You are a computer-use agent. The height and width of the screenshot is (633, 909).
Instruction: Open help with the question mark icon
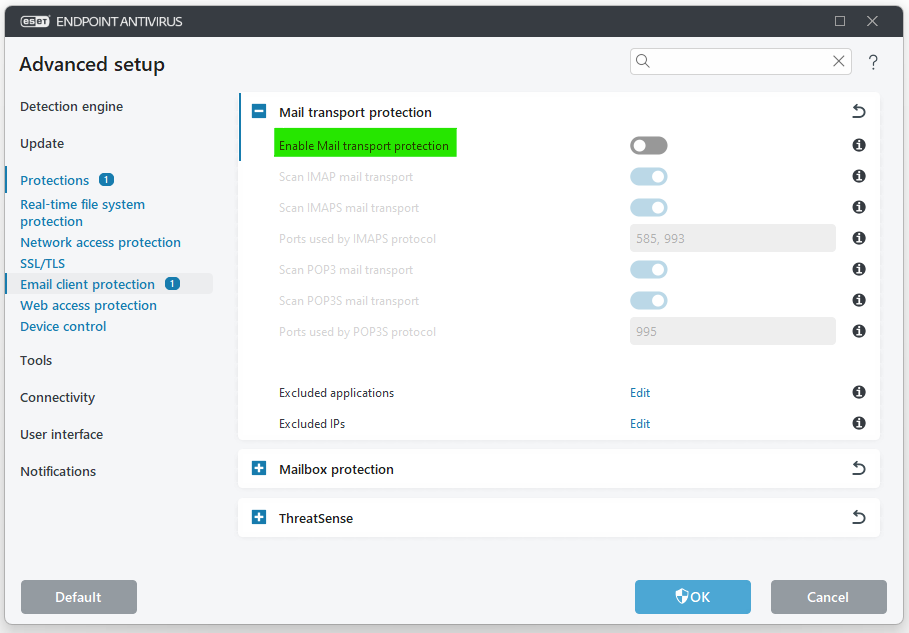pos(873,62)
